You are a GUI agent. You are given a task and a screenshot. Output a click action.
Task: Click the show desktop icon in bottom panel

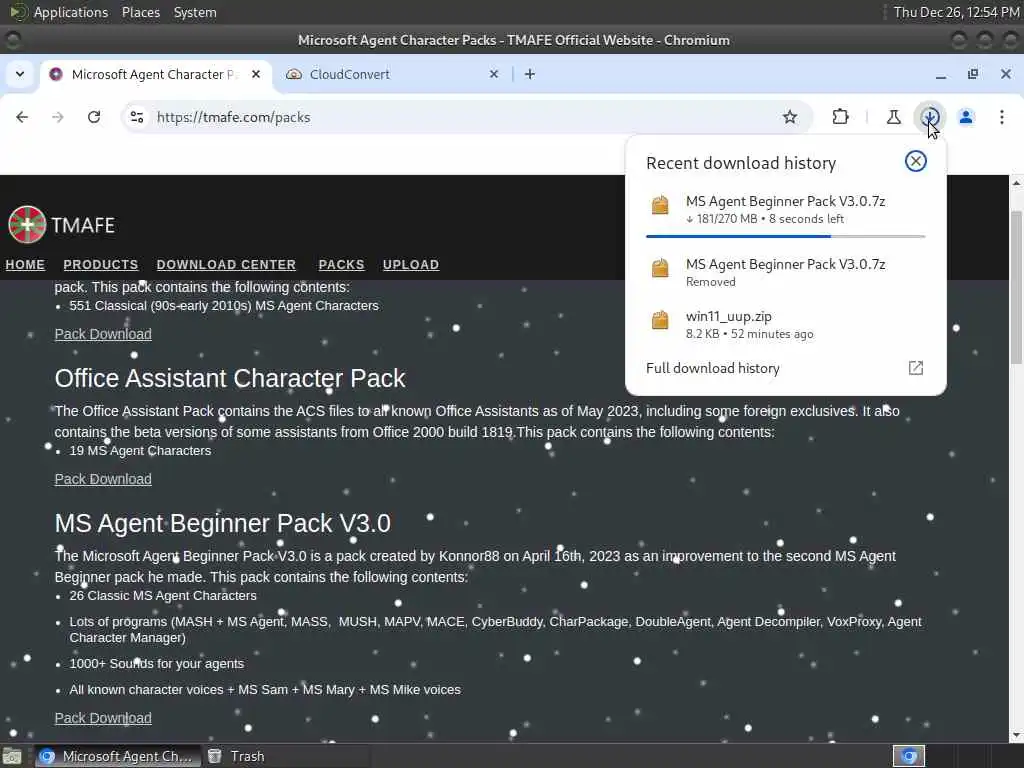click(11, 756)
